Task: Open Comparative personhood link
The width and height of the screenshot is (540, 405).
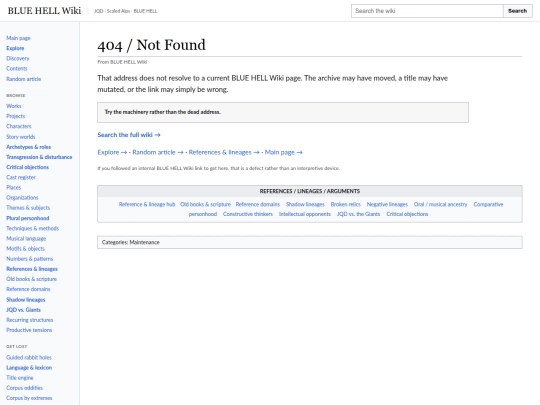Action: (x=488, y=204)
